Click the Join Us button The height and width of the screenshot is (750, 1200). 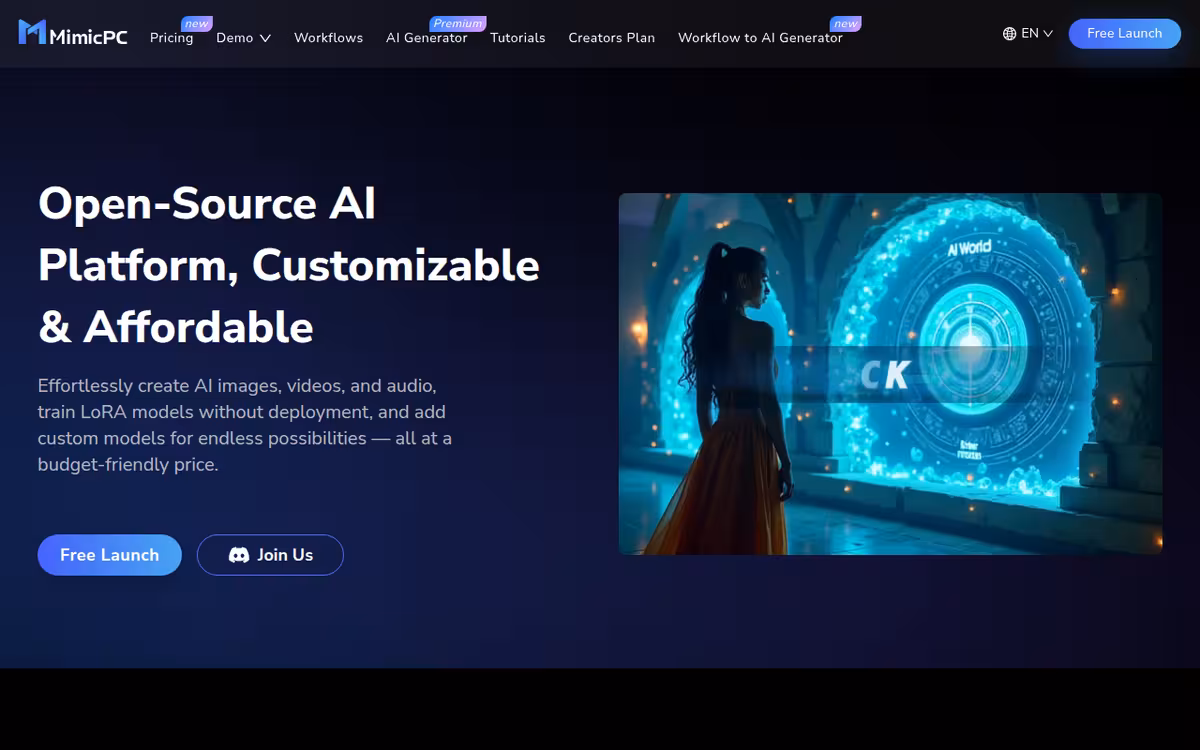tap(270, 555)
